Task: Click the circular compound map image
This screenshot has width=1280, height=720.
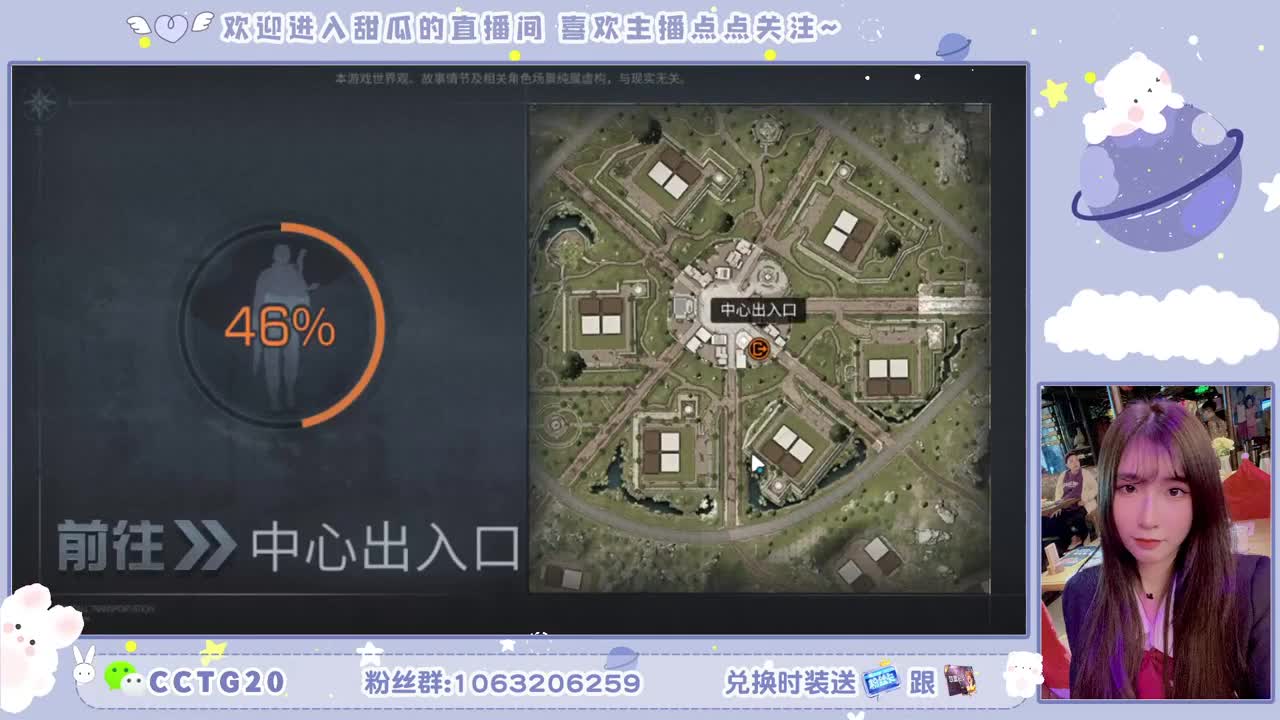Action: tap(759, 348)
